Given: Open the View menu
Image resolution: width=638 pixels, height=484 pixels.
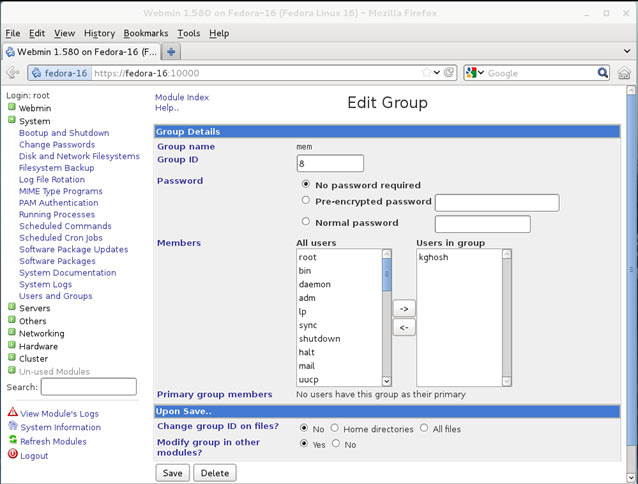Looking at the screenshot, I should click(64, 33).
